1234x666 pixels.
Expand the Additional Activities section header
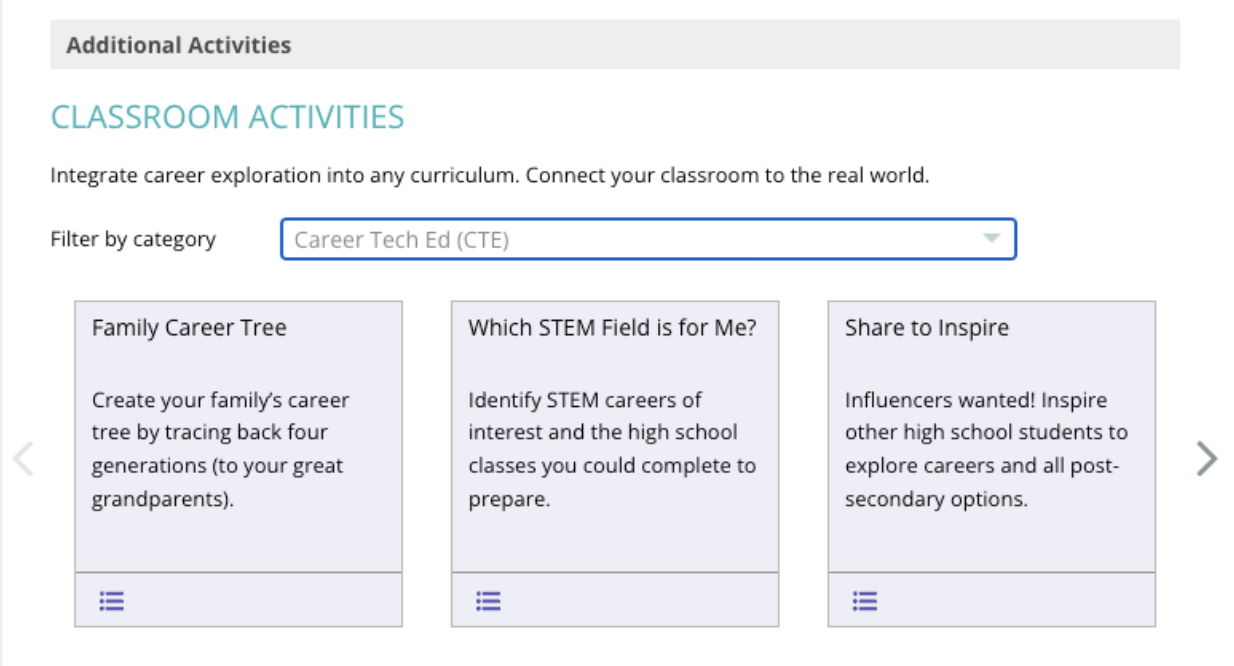pyautogui.click(x=178, y=45)
